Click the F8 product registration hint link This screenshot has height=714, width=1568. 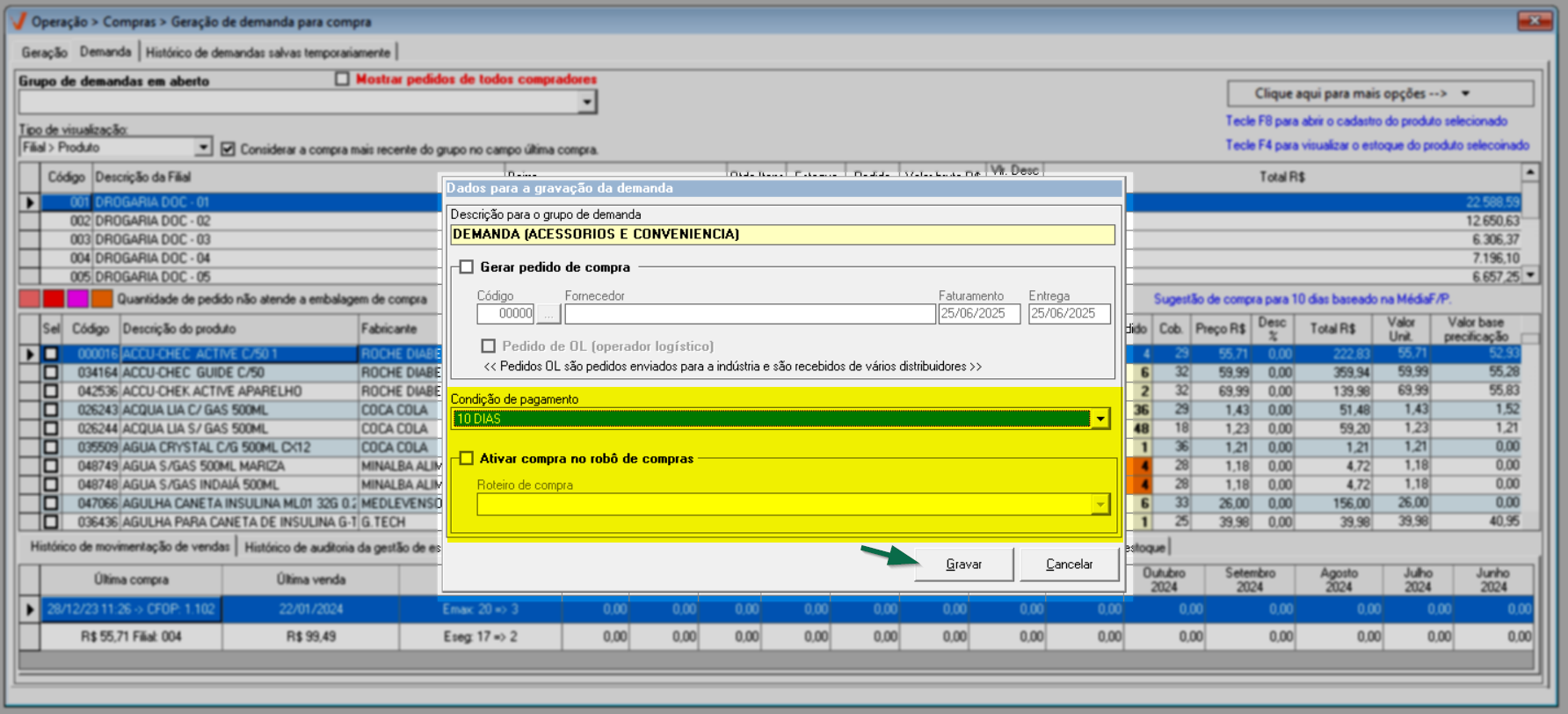coord(1367,121)
